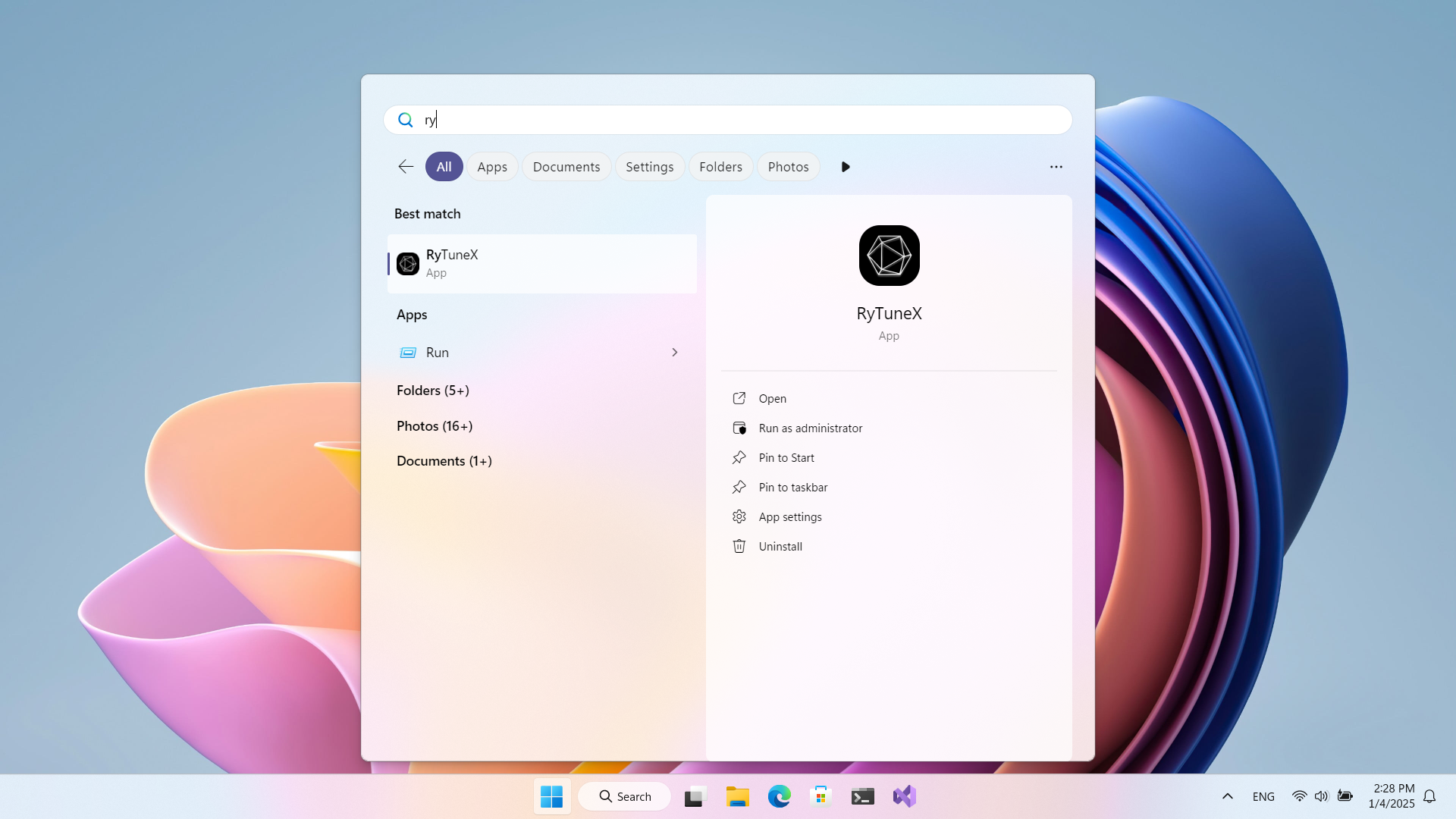Viewport: 1456px width, 819px height.
Task: Switch to the Apps filter tab
Action: click(492, 167)
